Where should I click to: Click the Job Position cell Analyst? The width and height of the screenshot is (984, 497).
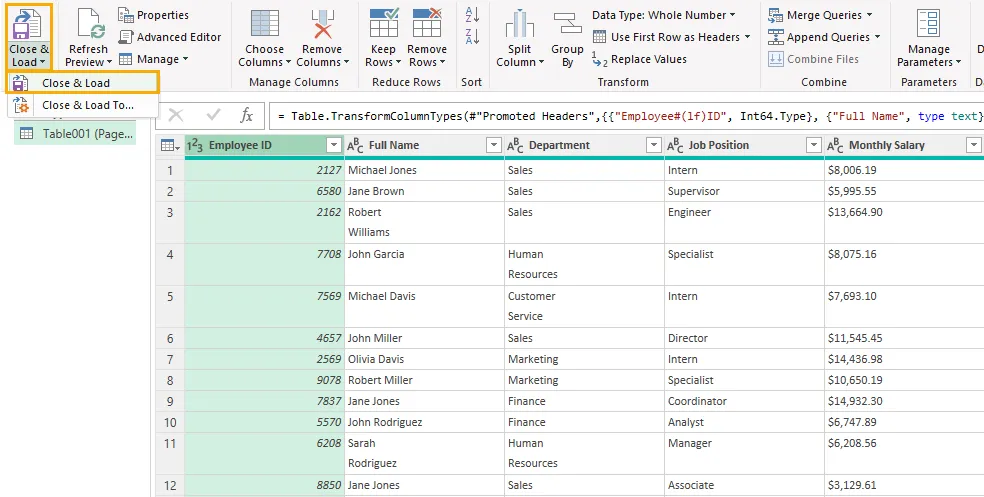tap(744, 422)
